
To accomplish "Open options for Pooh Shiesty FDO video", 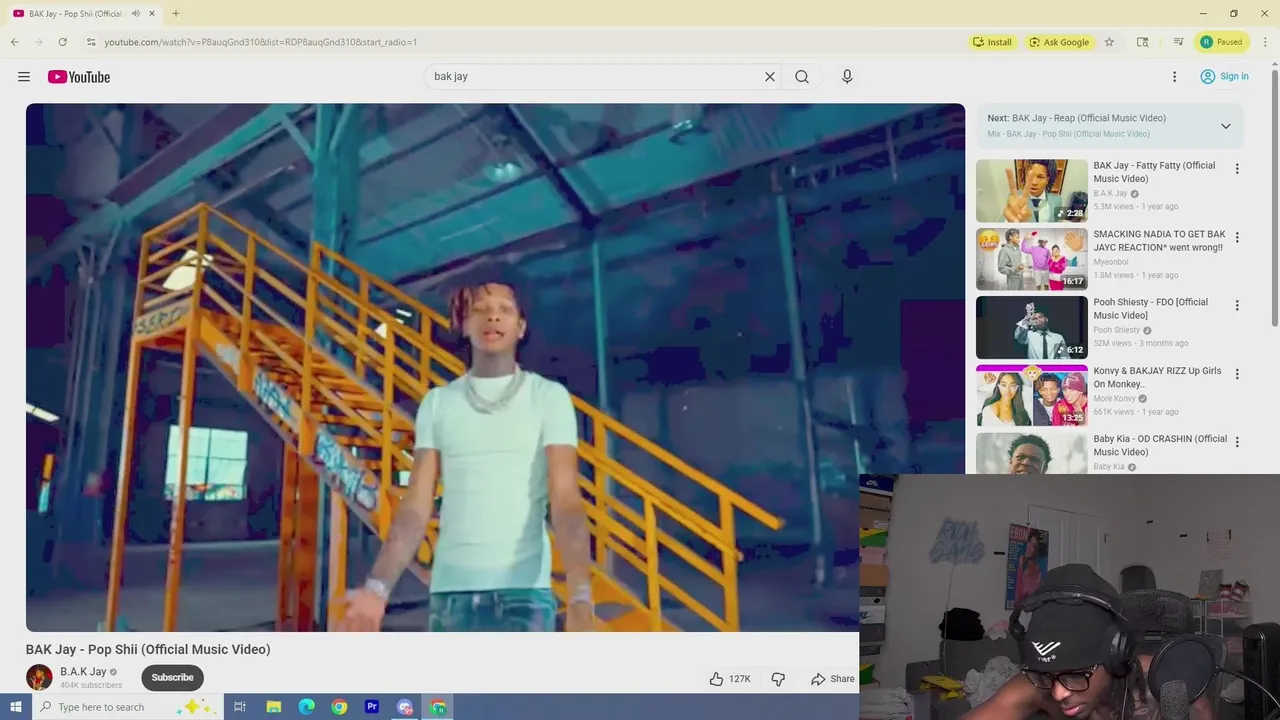I will pyautogui.click(x=1237, y=306).
